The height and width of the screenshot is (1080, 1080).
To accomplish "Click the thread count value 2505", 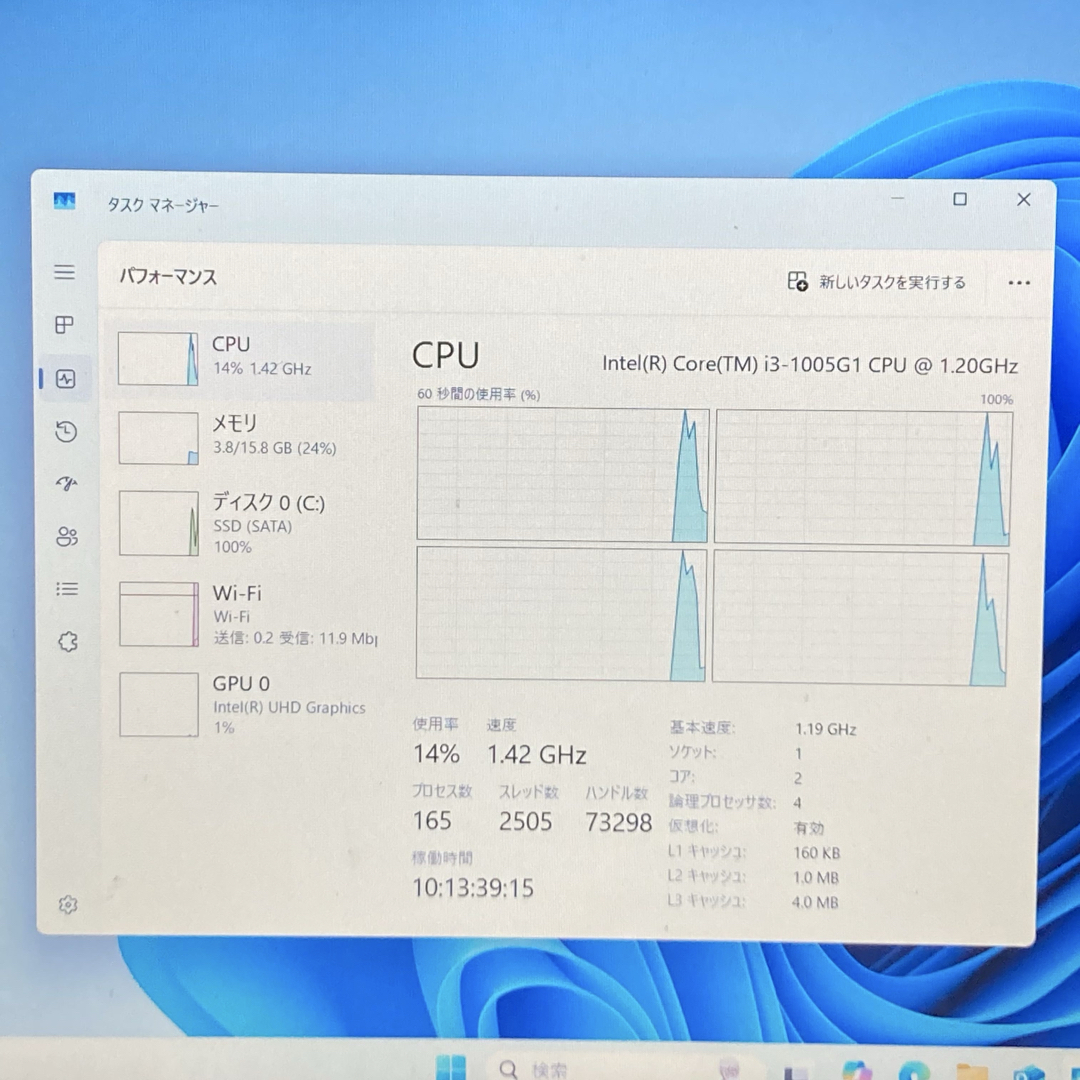I will (525, 821).
